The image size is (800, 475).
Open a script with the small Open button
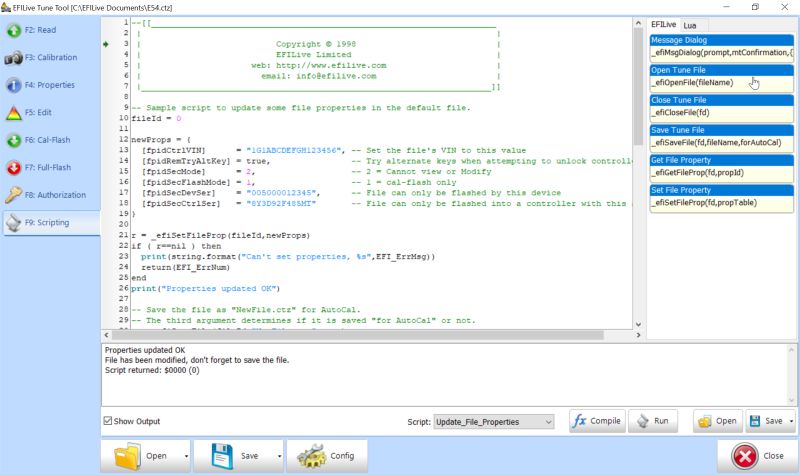click(718, 421)
